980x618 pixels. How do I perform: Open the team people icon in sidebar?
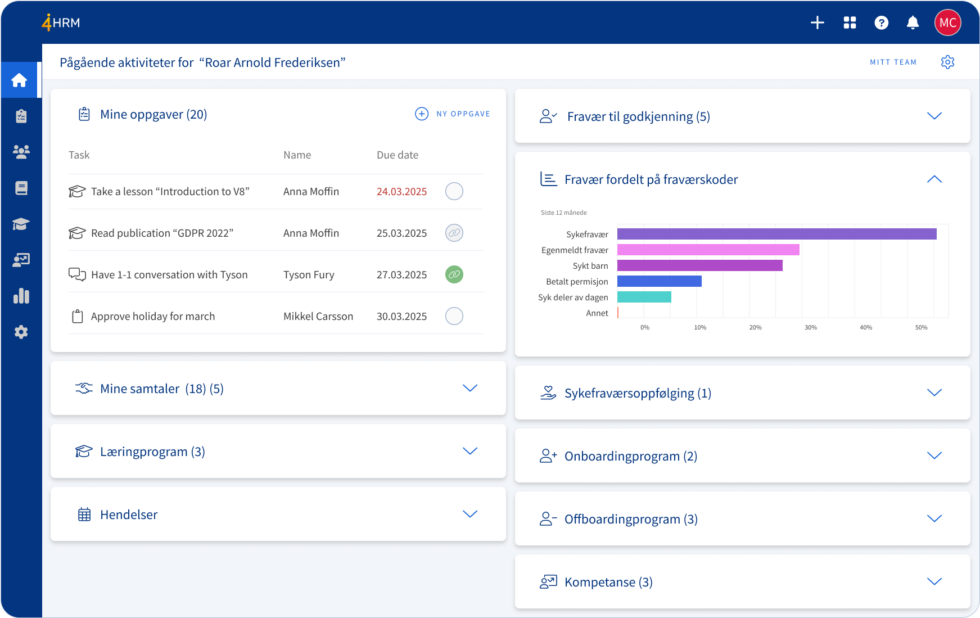click(x=20, y=152)
